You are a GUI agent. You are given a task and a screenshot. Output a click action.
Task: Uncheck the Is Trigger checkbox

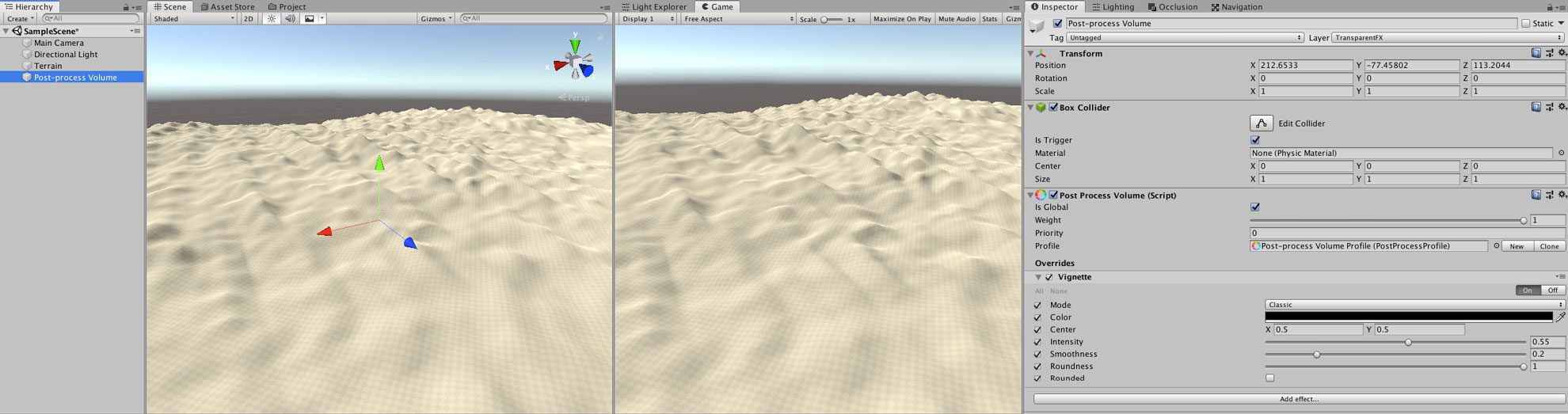pos(1255,140)
